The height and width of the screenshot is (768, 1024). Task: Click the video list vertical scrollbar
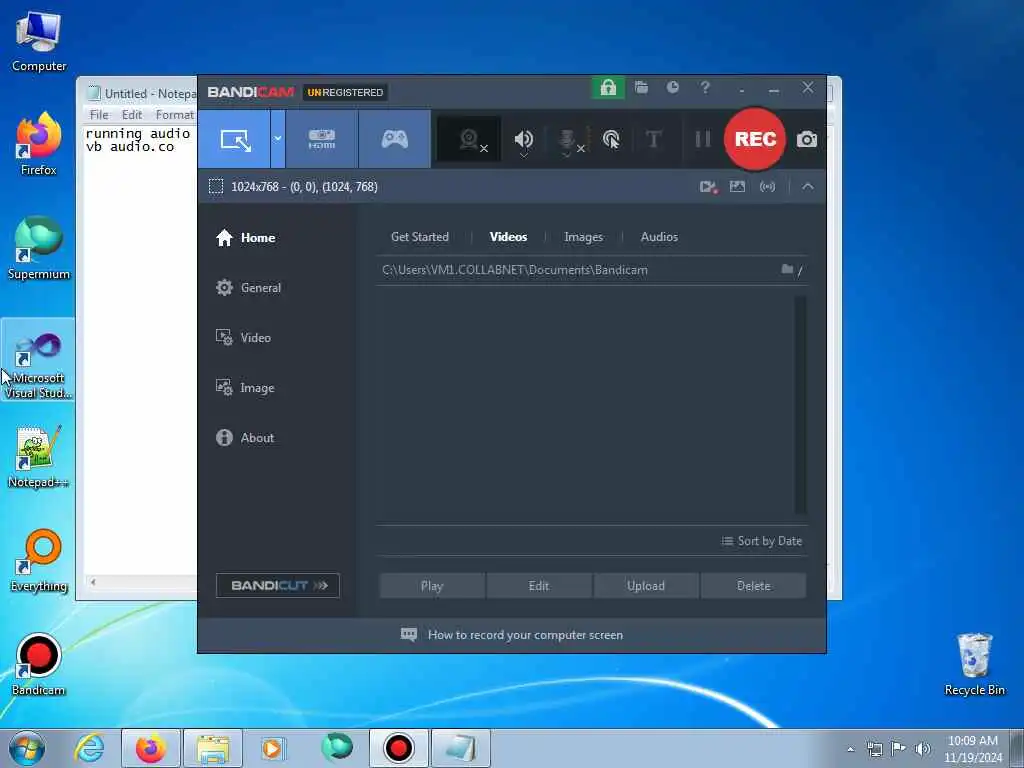point(800,405)
